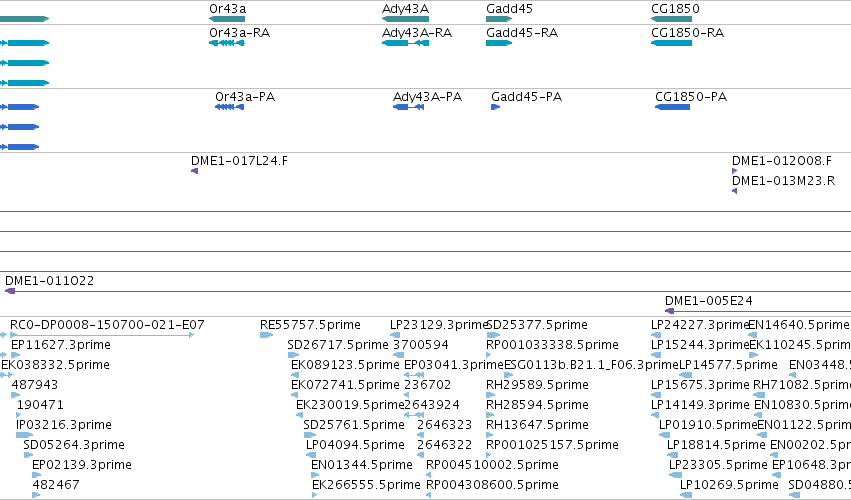
Task: Select the 236702 label
Action: 428,385
